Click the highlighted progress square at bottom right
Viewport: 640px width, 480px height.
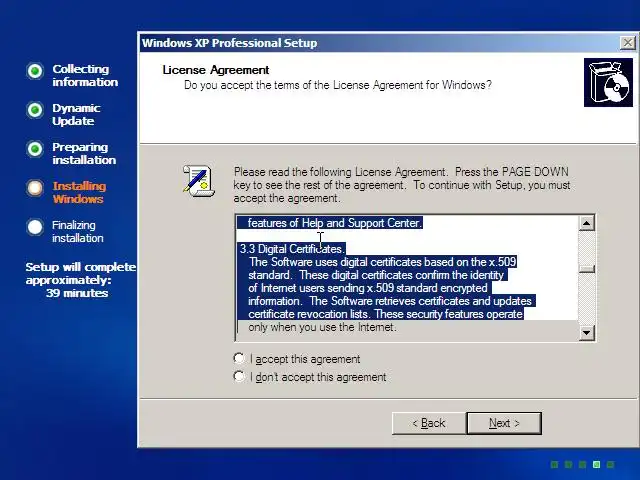[x=596, y=464]
